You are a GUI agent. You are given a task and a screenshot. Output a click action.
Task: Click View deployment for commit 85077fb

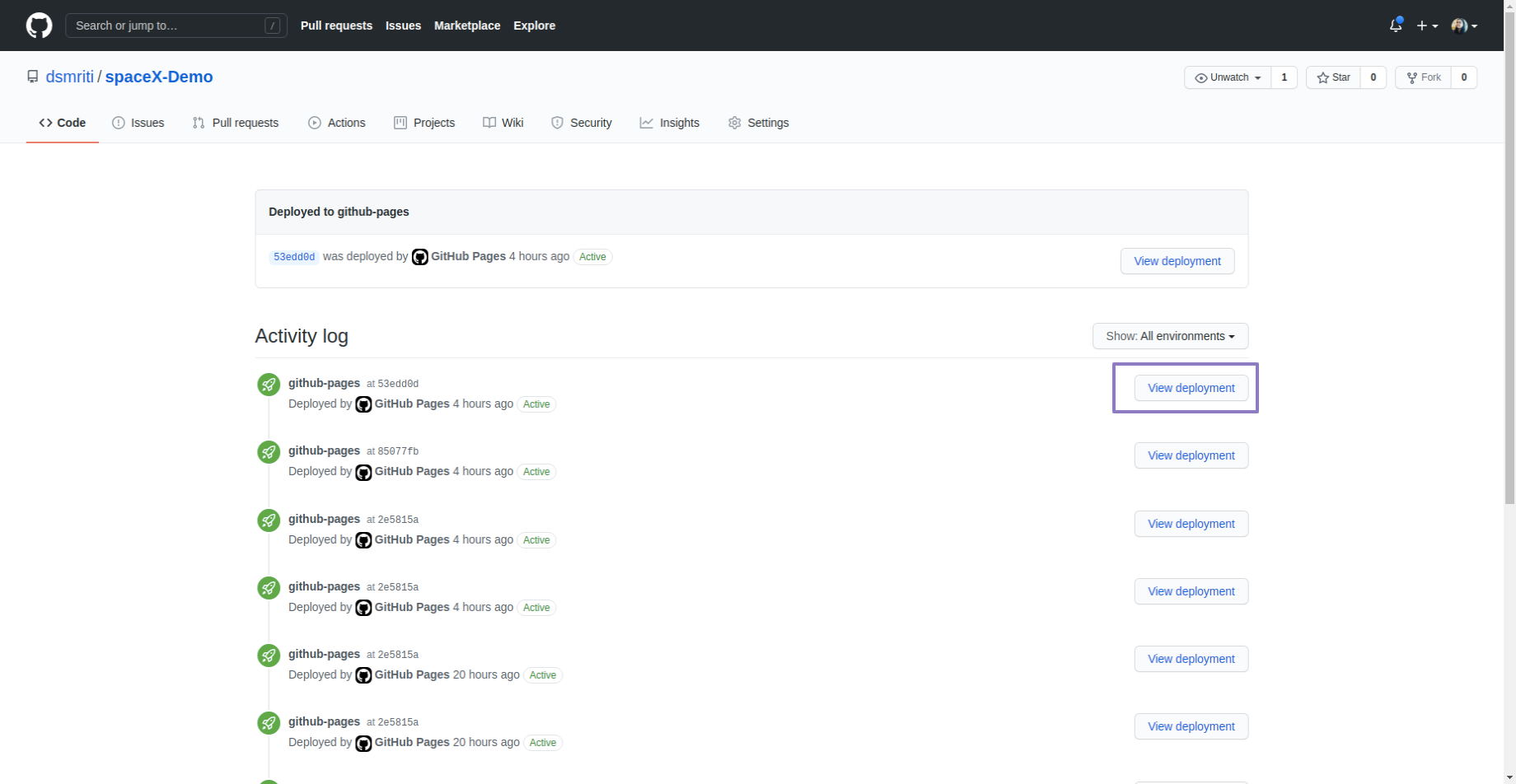[1191, 455]
